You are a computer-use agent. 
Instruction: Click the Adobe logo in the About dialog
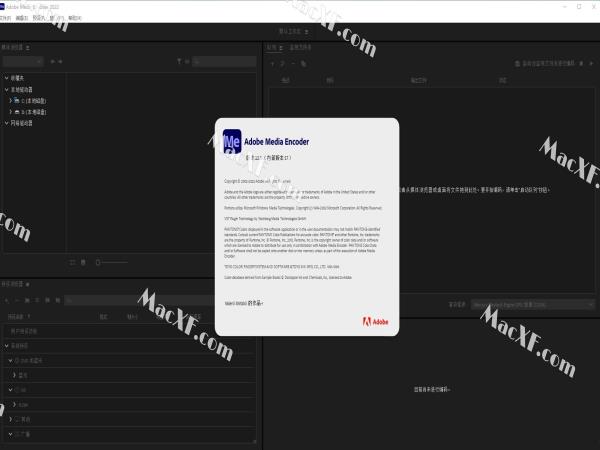(375, 322)
